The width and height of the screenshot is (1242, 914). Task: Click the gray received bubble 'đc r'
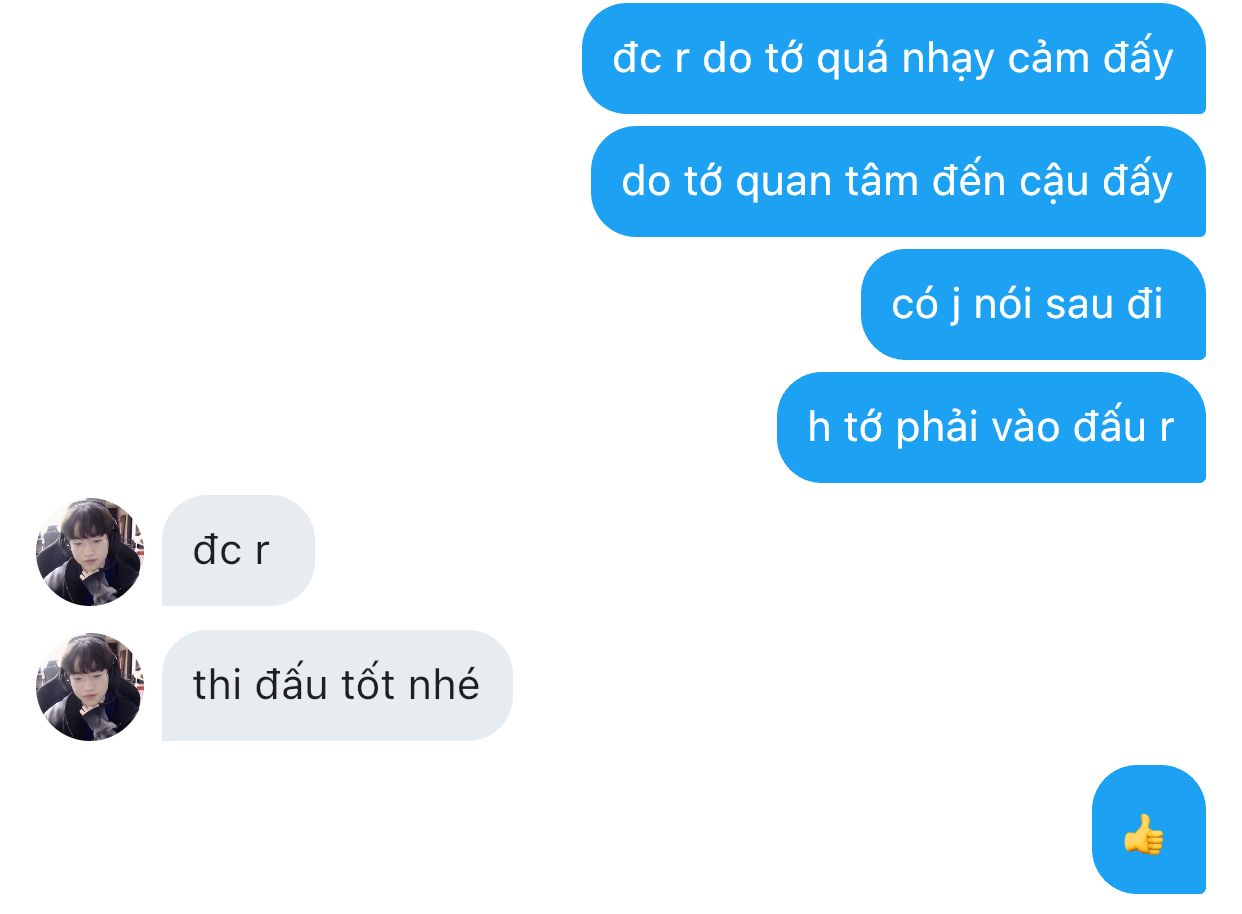tap(238, 551)
